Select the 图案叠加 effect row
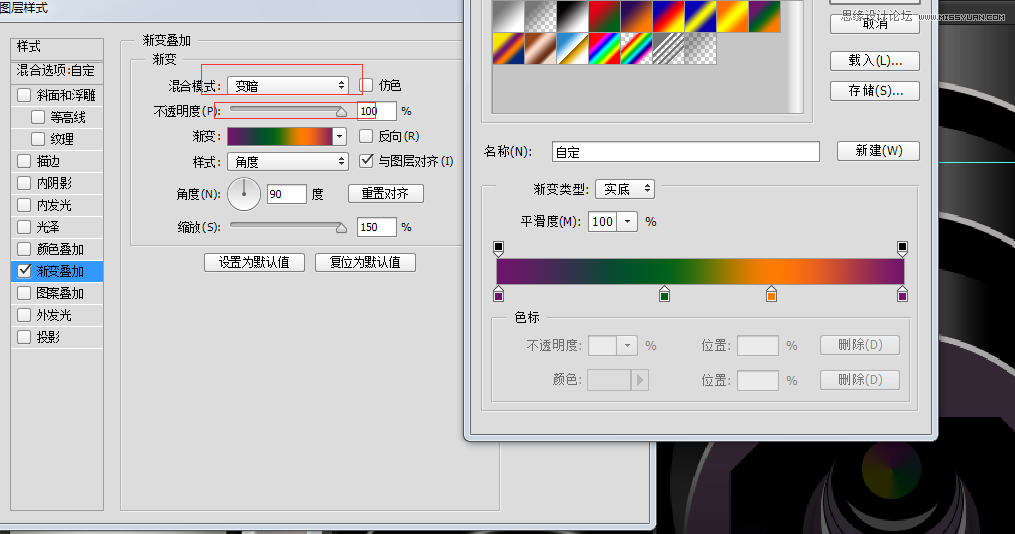The width and height of the screenshot is (1015, 534). click(x=57, y=293)
